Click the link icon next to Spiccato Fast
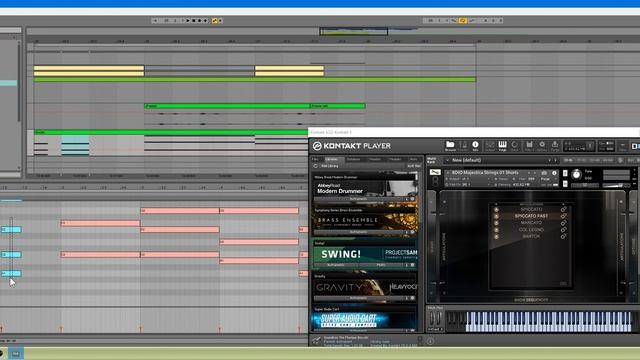 click(563, 216)
